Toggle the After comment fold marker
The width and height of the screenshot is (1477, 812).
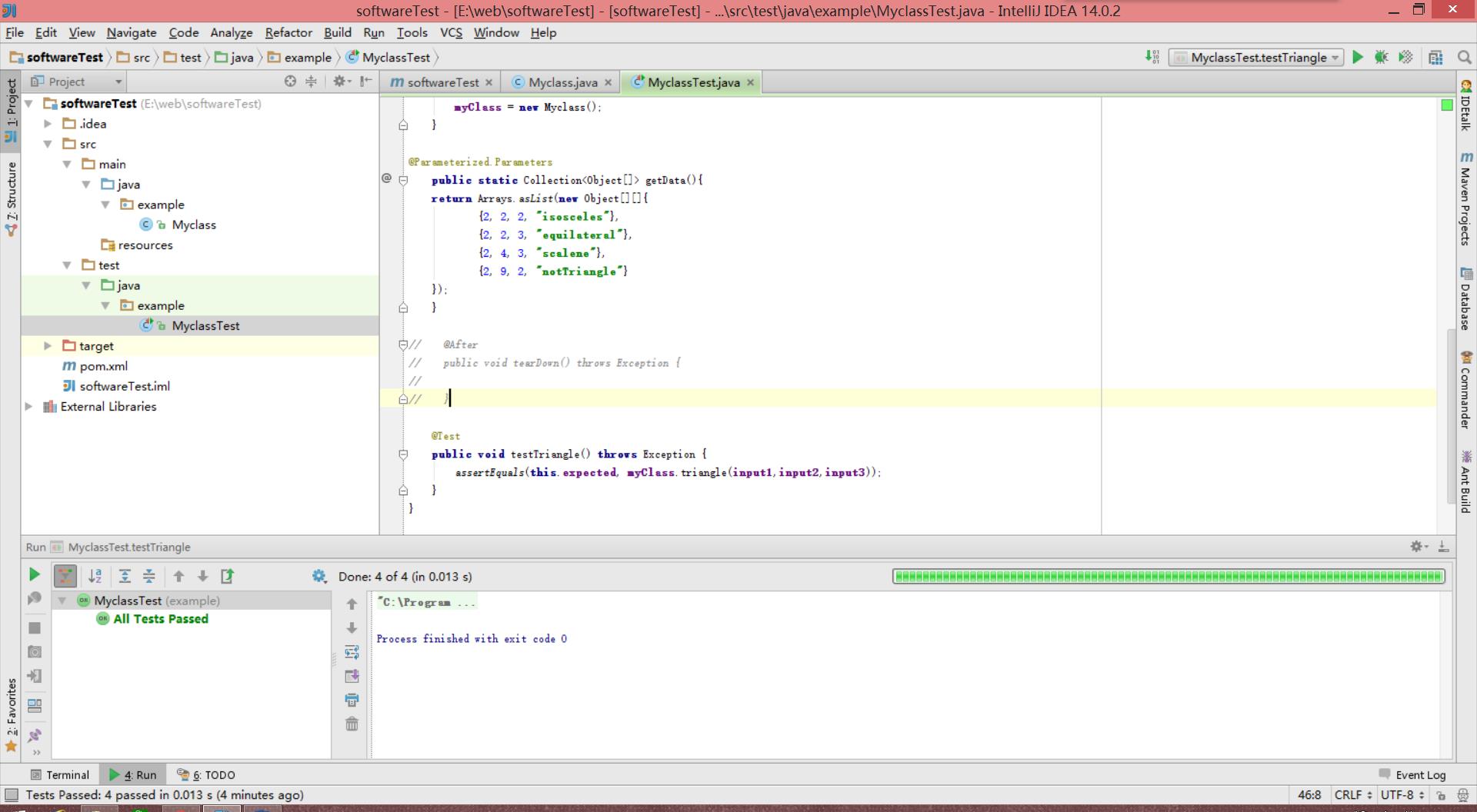coord(403,344)
